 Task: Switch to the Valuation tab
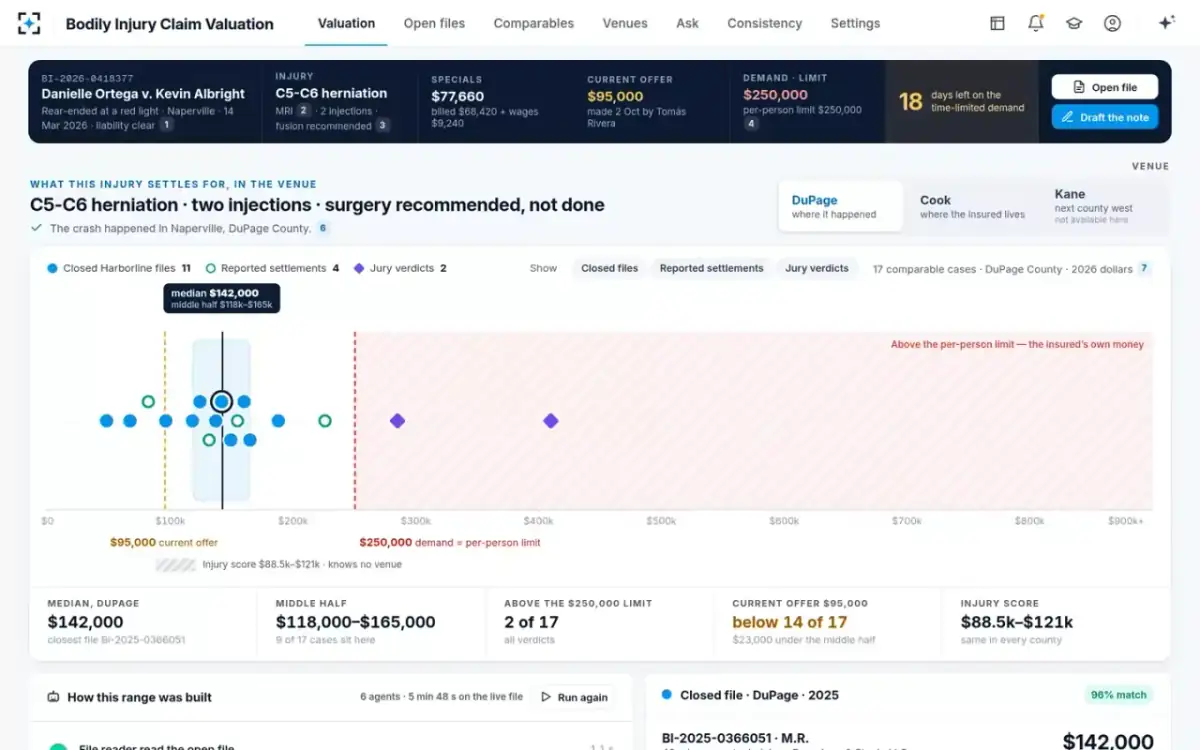(346, 23)
